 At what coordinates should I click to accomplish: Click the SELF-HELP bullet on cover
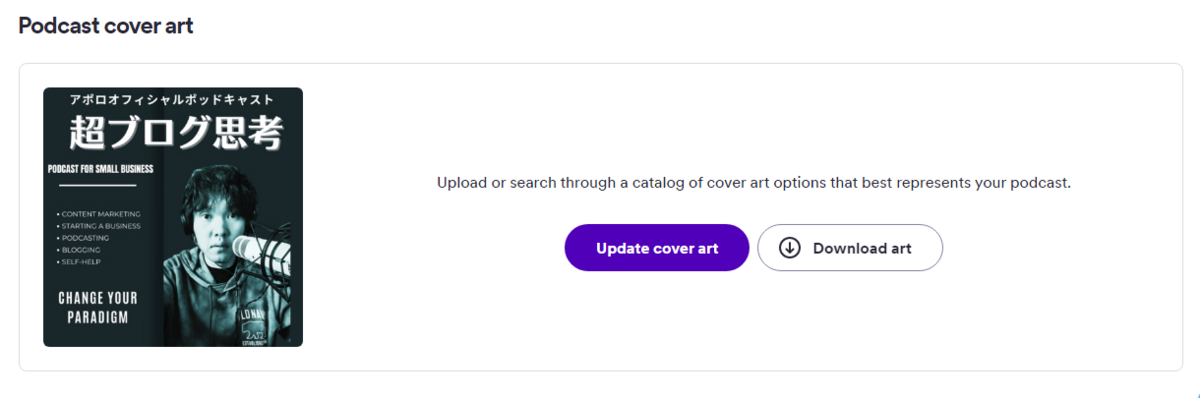pyautogui.click(x=79, y=262)
